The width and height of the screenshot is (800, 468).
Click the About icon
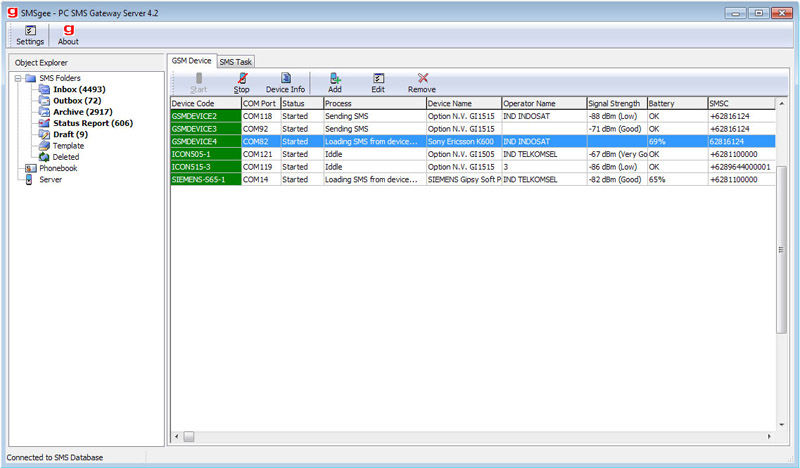68,35
